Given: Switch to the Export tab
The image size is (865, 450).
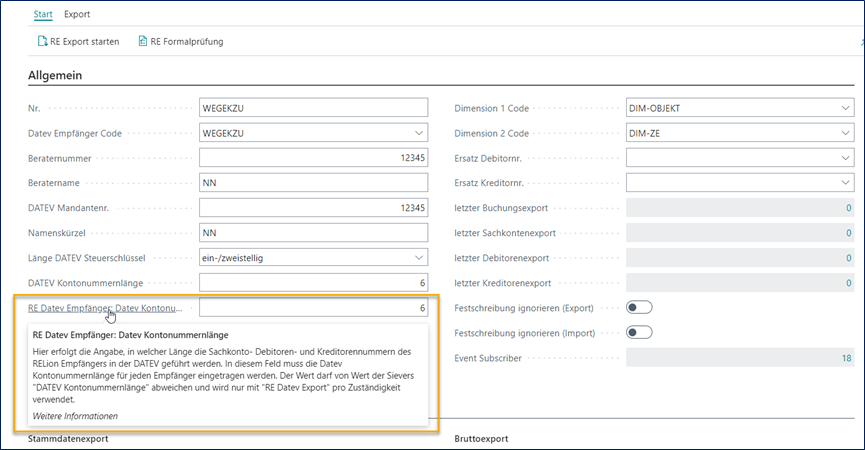Looking at the screenshot, I should [77, 14].
